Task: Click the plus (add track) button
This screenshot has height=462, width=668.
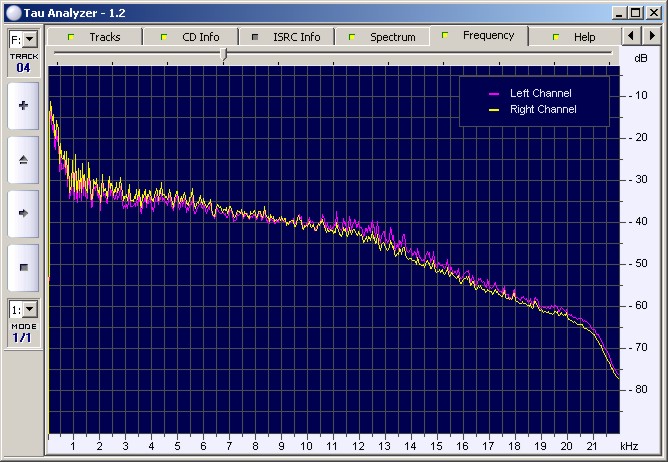Action: point(23,106)
